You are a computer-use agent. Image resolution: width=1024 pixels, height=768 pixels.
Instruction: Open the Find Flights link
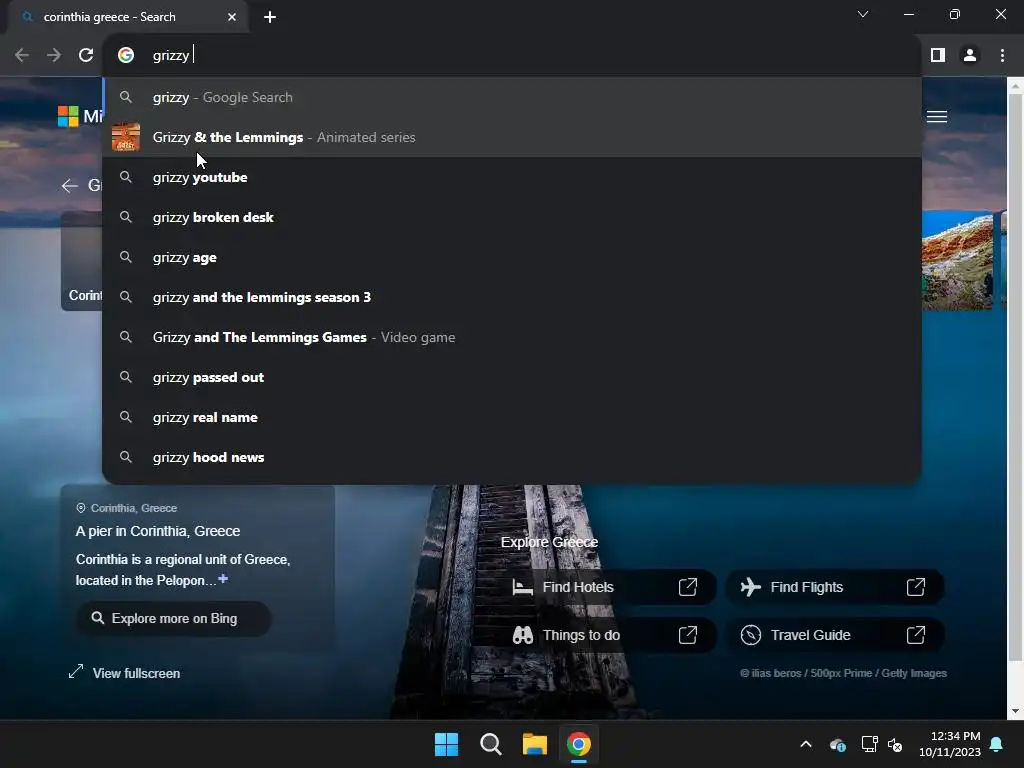pyautogui.click(x=834, y=587)
